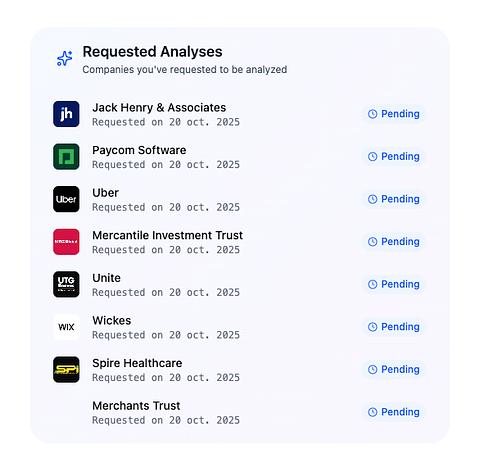Click the green Paycom Software logo
This screenshot has height=468, width=480.
coord(66,157)
